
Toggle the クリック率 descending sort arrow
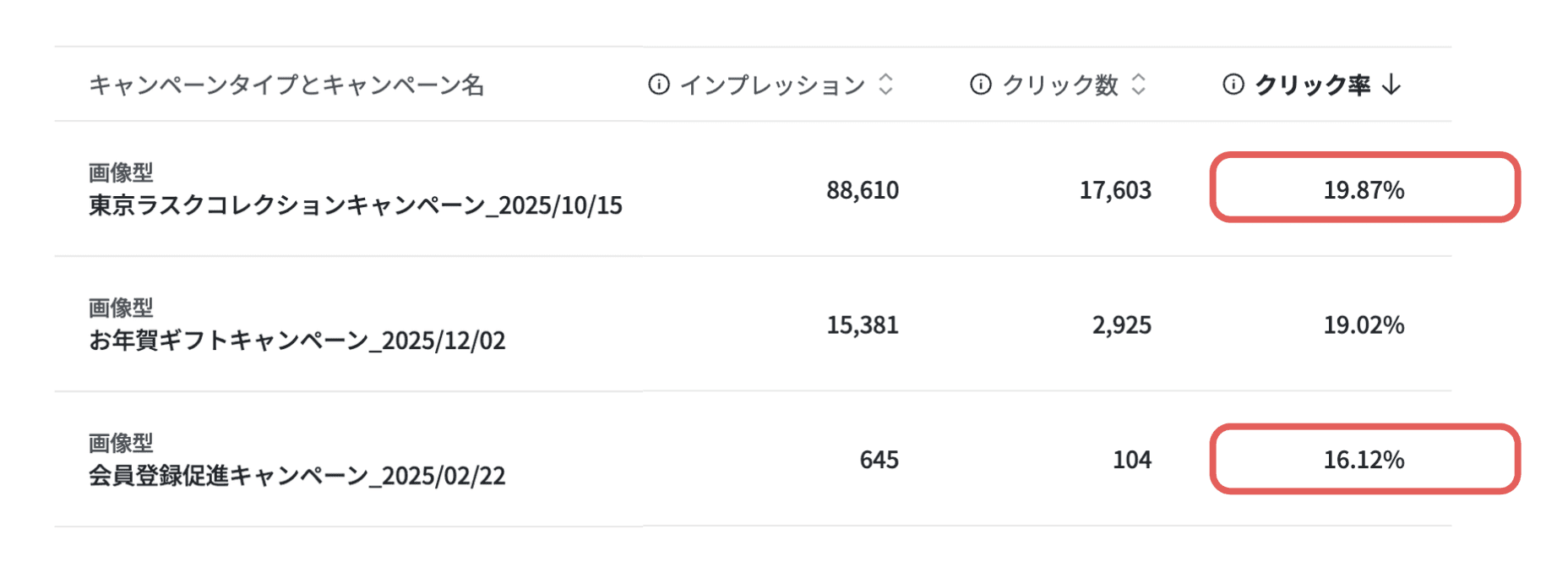tap(1391, 85)
